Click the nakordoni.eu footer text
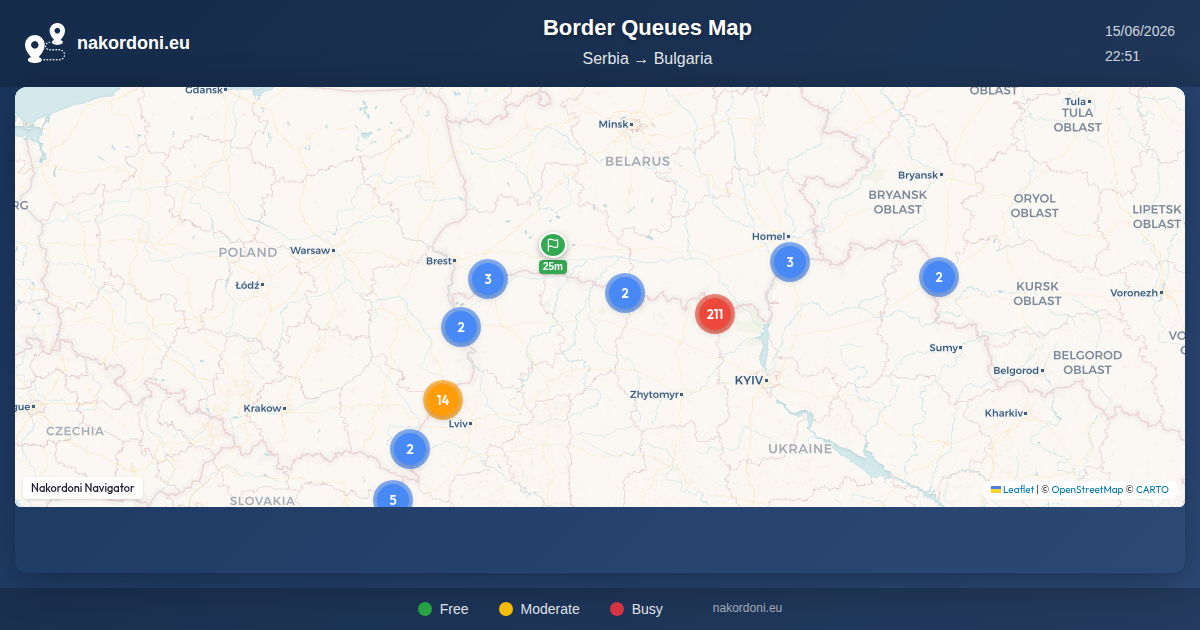 click(747, 608)
